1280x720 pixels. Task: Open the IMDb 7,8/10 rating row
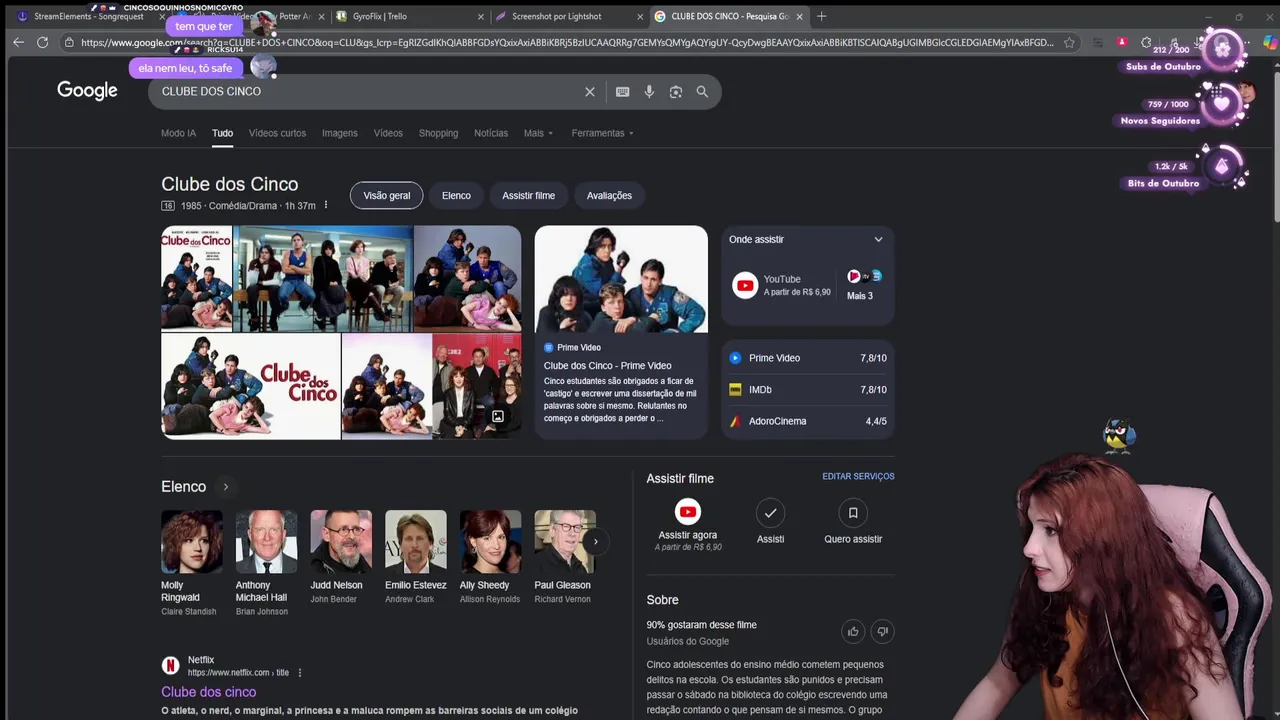pyautogui.click(x=808, y=390)
